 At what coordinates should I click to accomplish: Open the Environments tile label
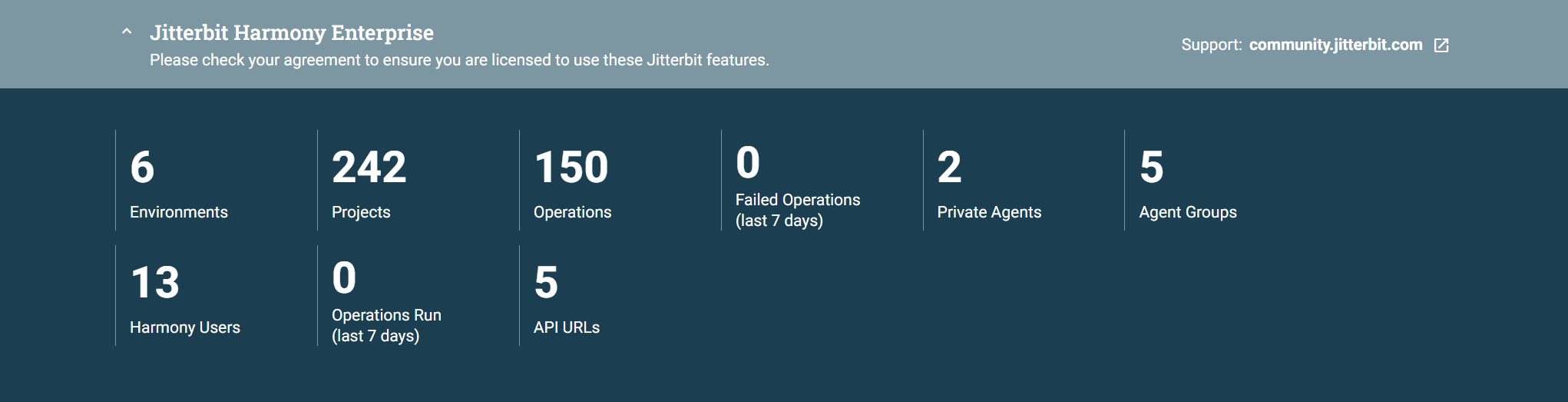179,212
